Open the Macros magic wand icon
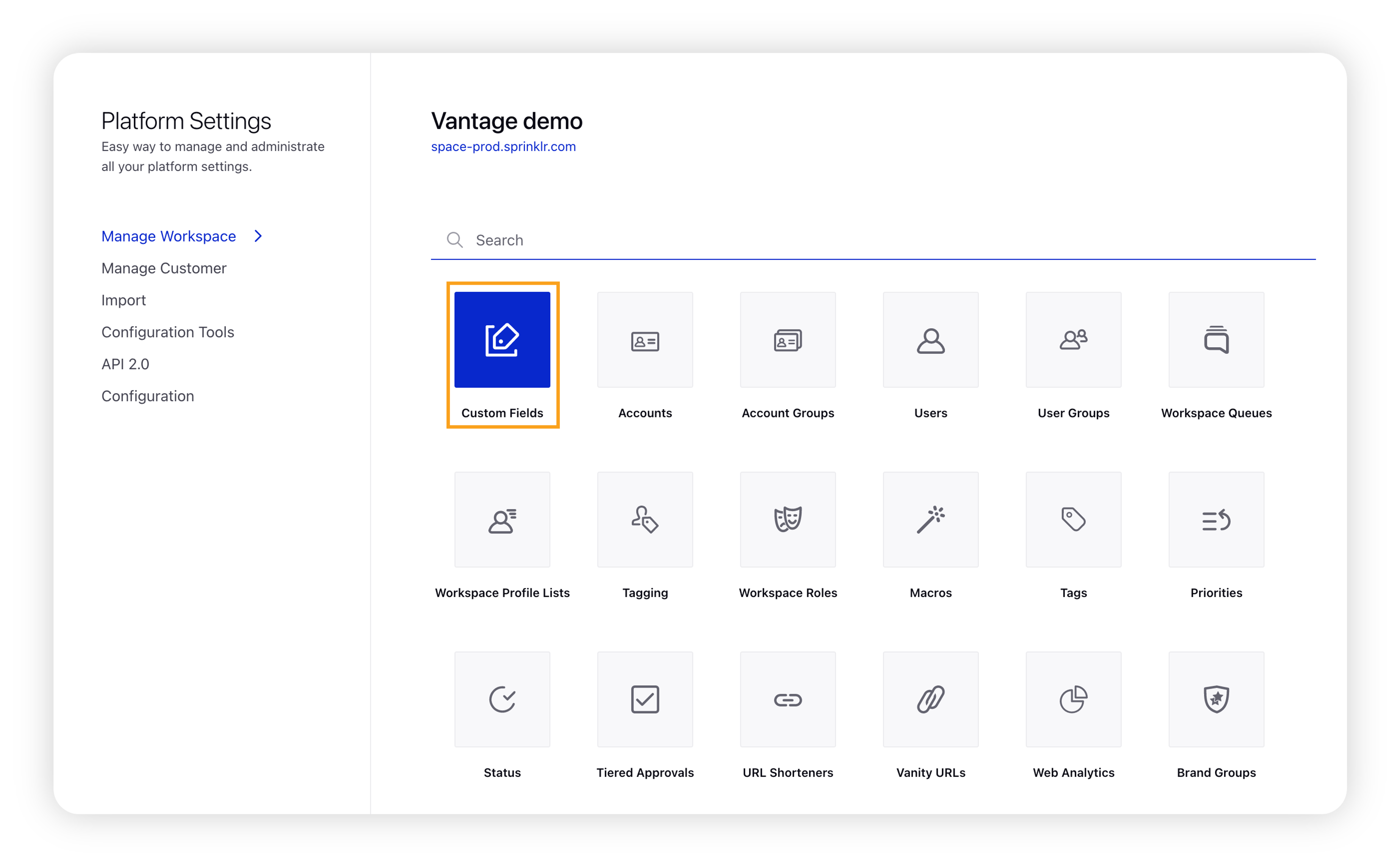Screen dimensions: 1400x867 coord(931,519)
